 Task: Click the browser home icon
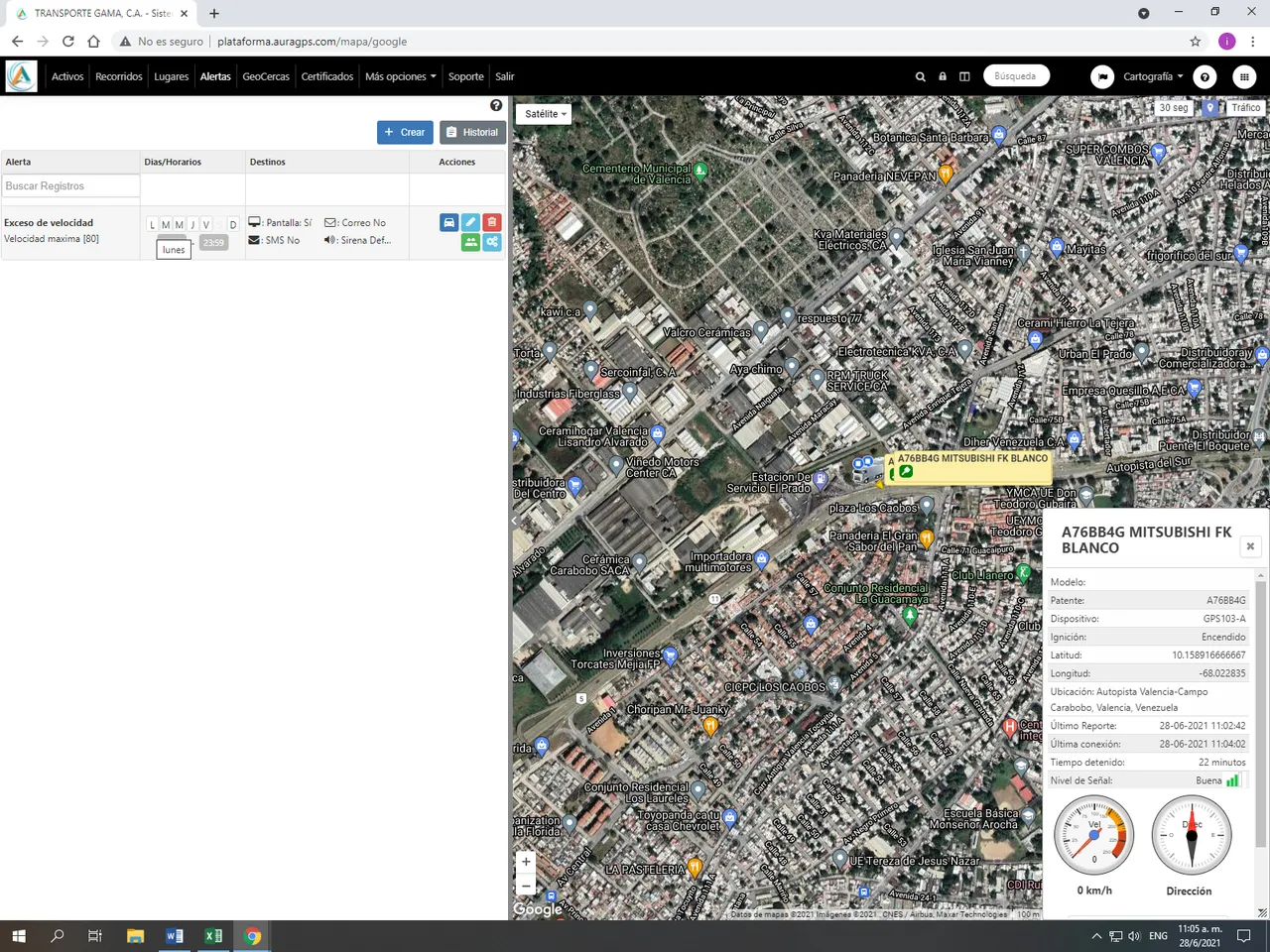[x=93, y=42]
